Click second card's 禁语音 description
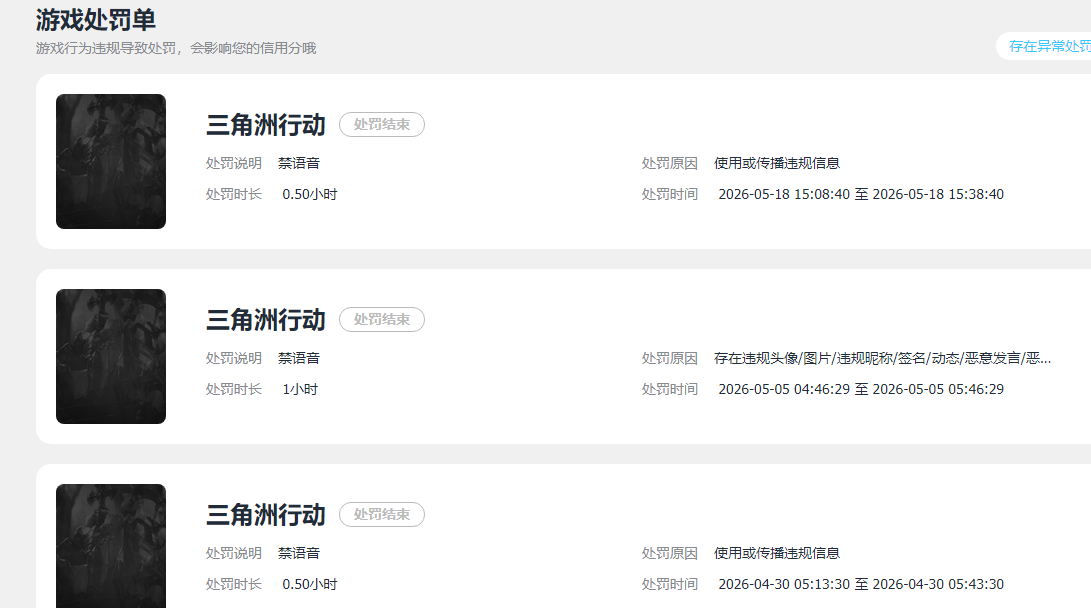 (298, 358)
